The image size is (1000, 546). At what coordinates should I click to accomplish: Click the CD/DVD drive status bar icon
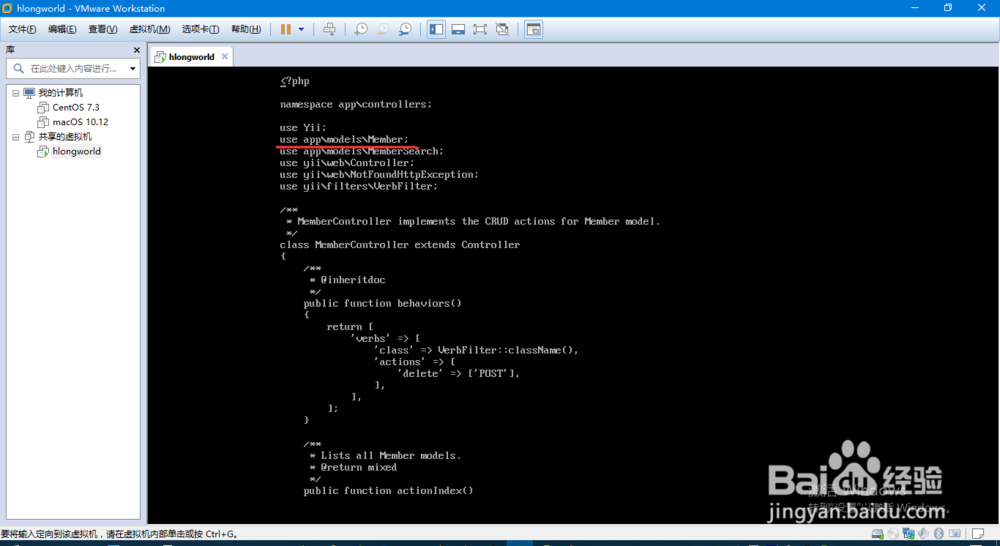[893, 534]
